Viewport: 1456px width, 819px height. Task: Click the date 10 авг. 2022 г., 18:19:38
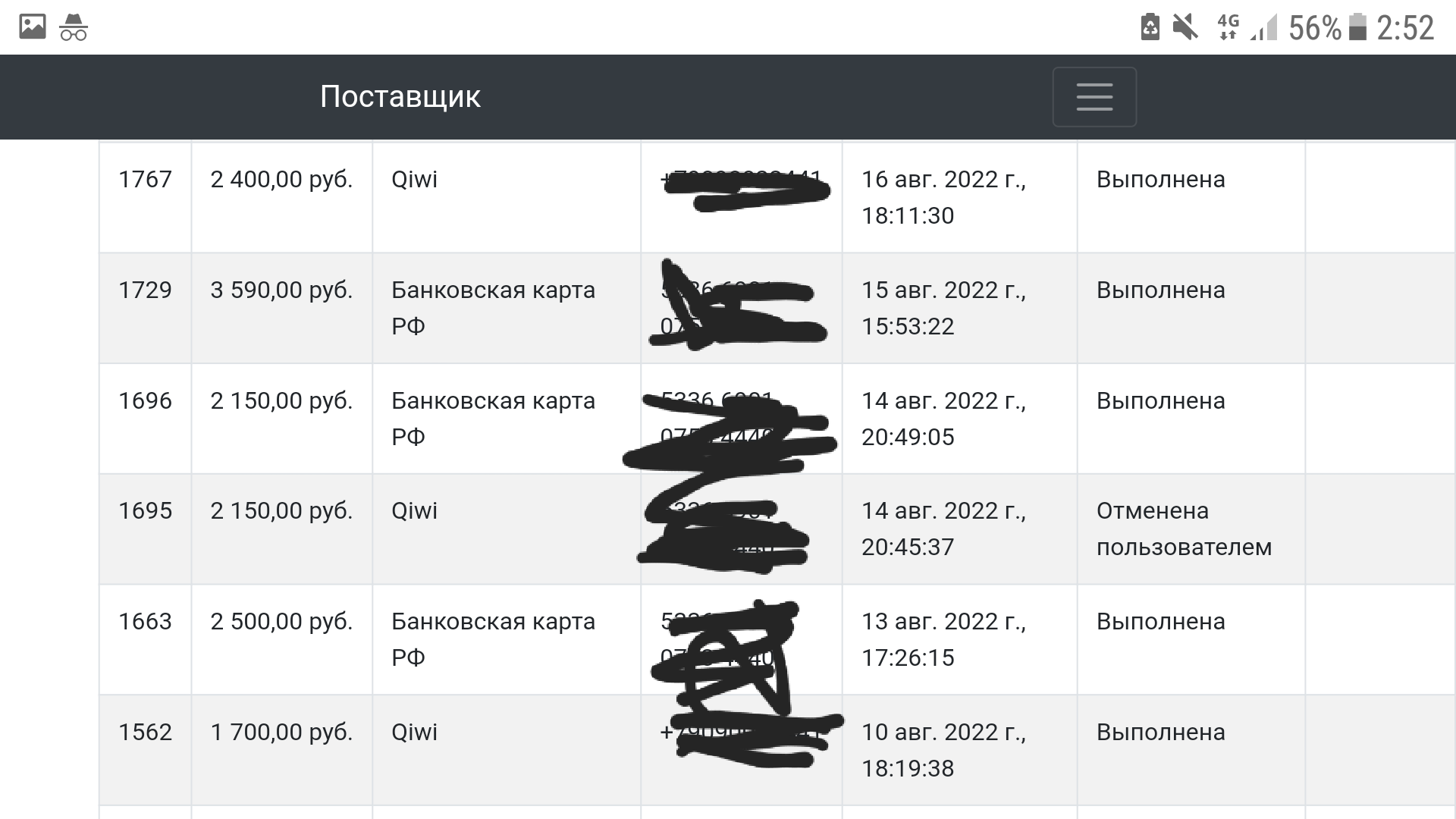point(943,750)
